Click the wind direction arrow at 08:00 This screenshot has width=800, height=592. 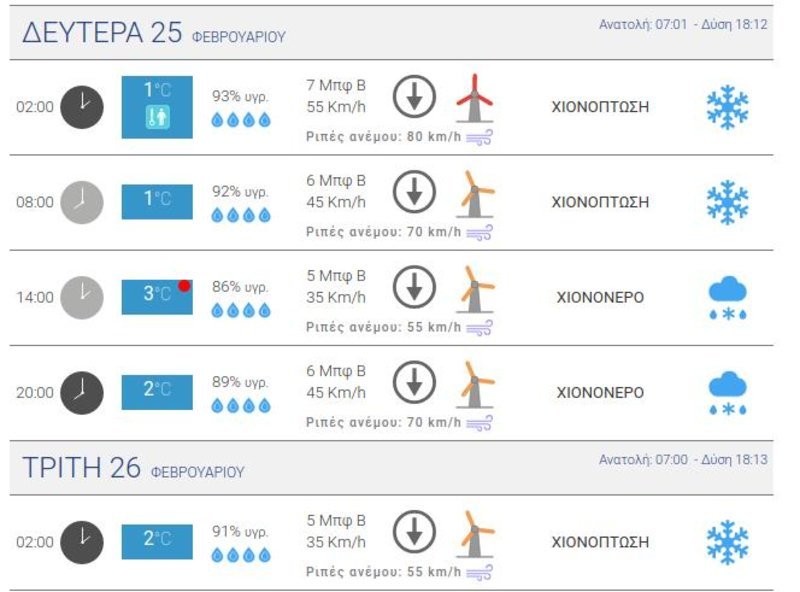click(x=414, y=192)
